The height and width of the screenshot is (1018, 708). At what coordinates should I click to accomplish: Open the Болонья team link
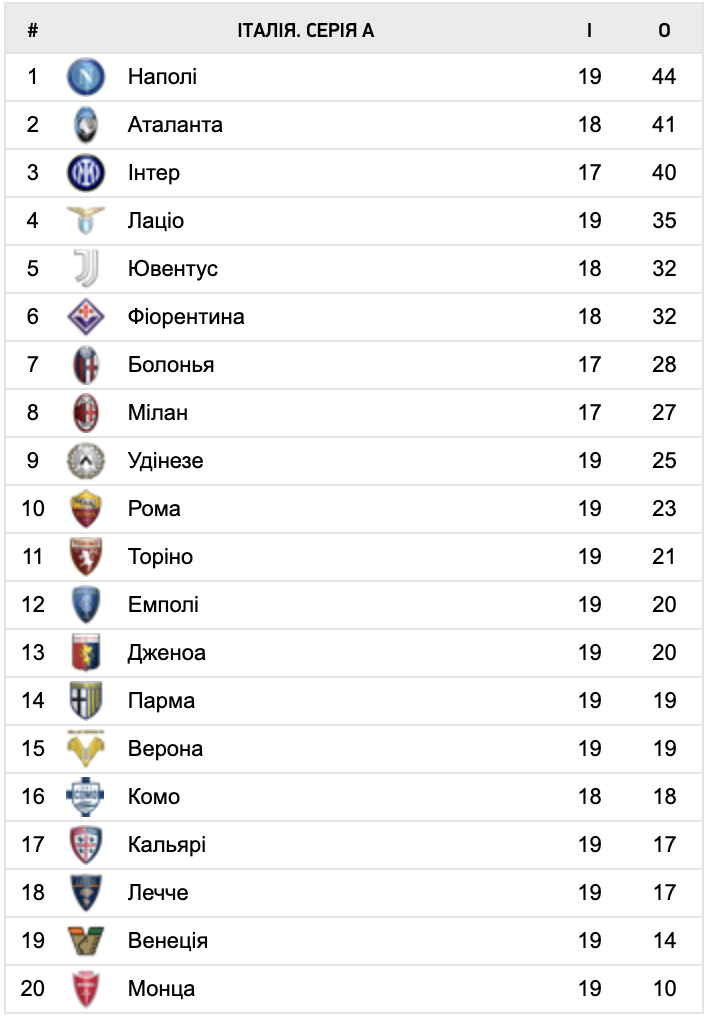[171, 365]
